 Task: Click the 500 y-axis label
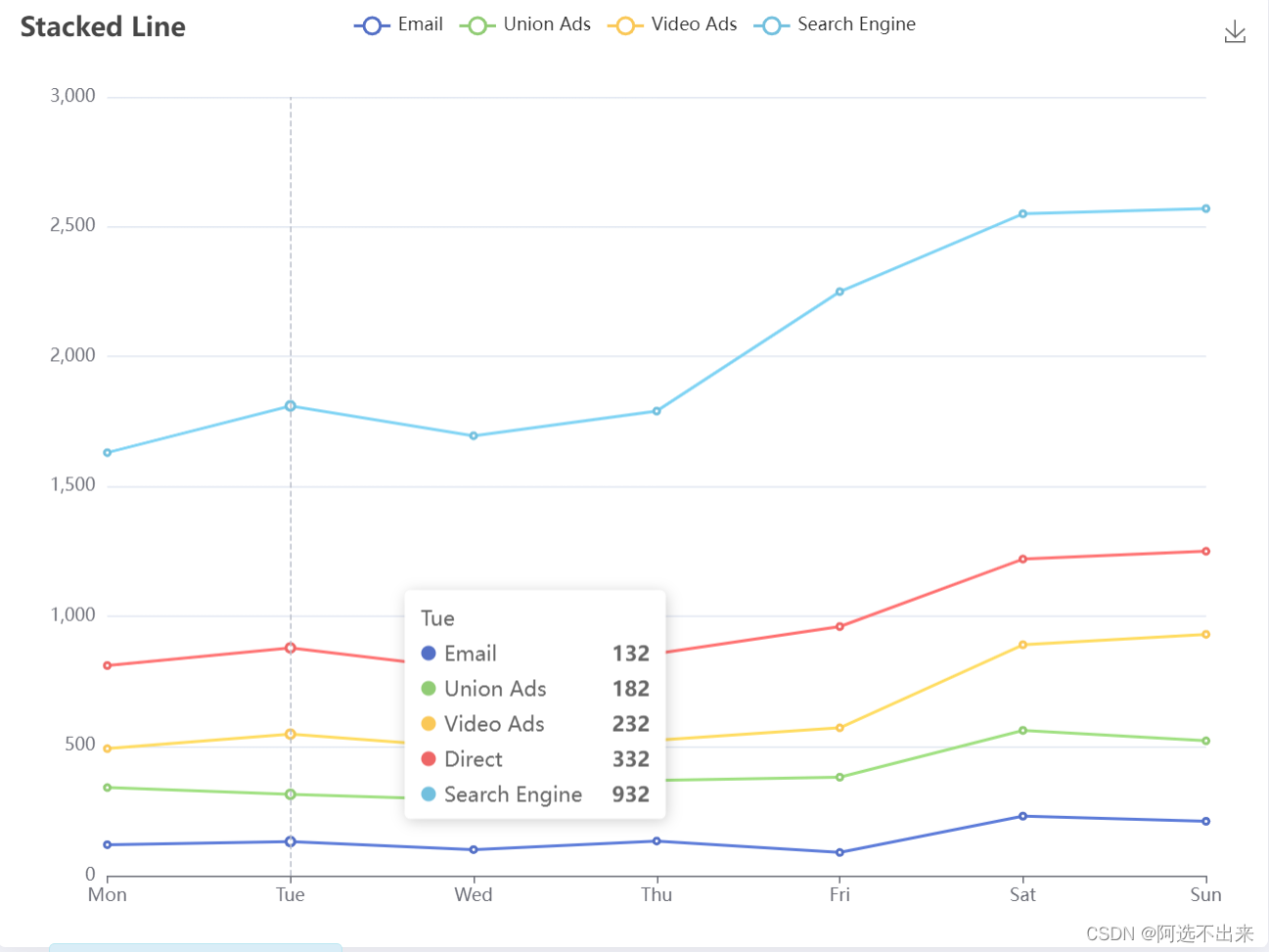coord(80,745)
